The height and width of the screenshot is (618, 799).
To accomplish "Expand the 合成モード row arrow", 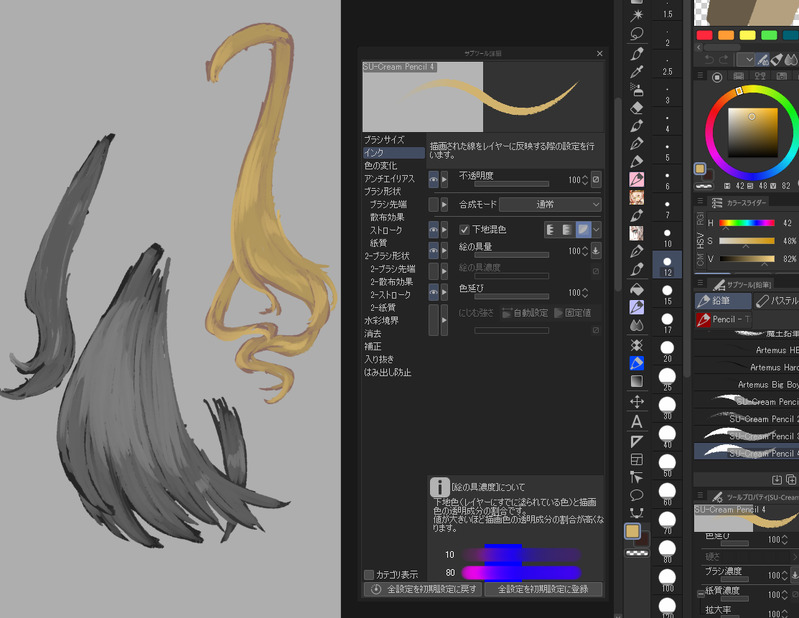I will pos(444,204).
